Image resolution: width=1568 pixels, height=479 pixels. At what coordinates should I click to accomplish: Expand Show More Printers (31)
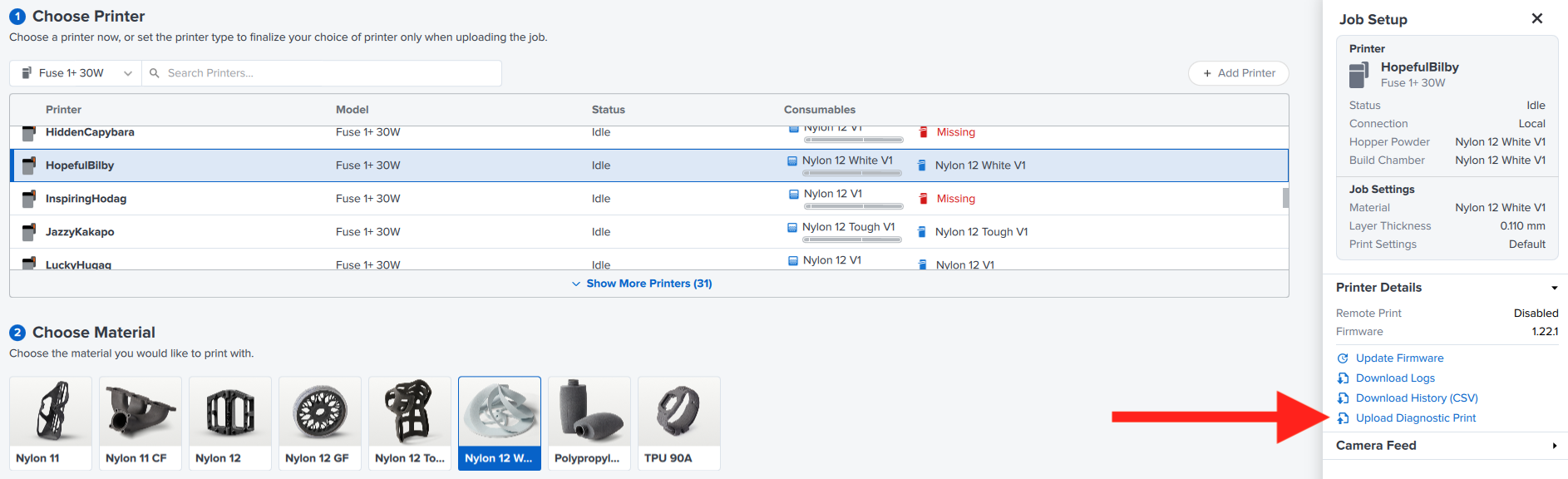[642, 284]
